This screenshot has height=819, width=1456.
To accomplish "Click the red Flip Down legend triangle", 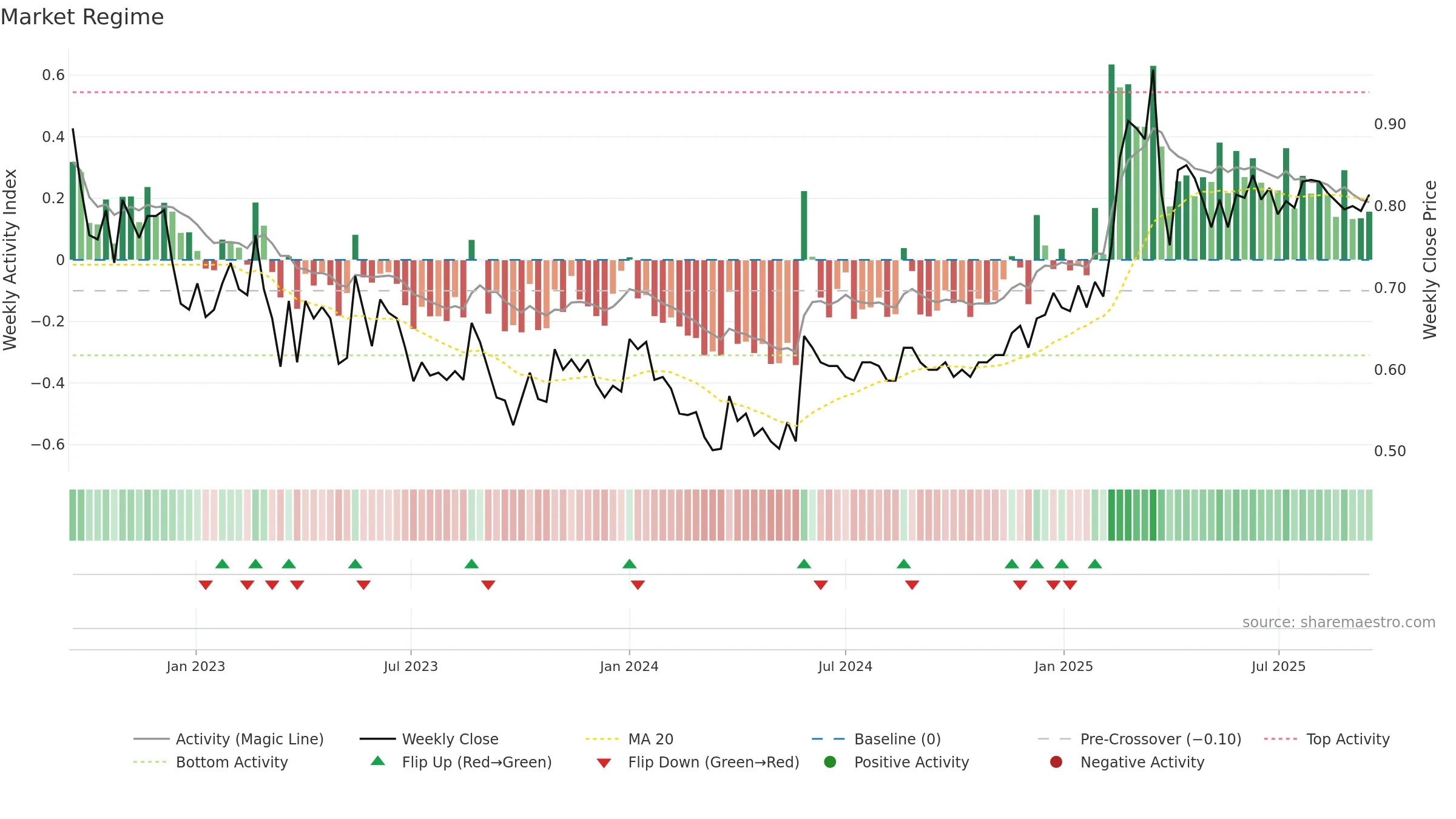I will (604, 763).
